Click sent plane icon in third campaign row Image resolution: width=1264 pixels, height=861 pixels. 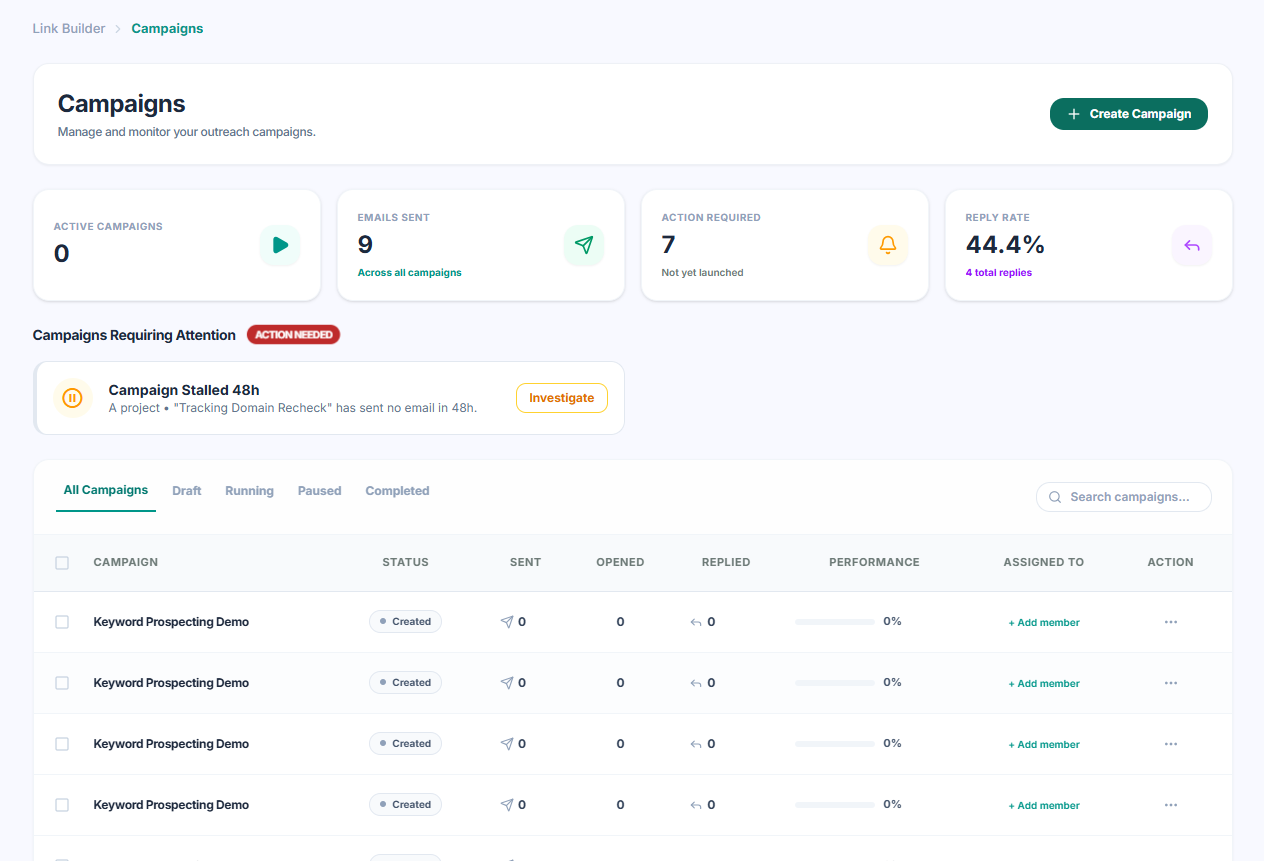507,744
